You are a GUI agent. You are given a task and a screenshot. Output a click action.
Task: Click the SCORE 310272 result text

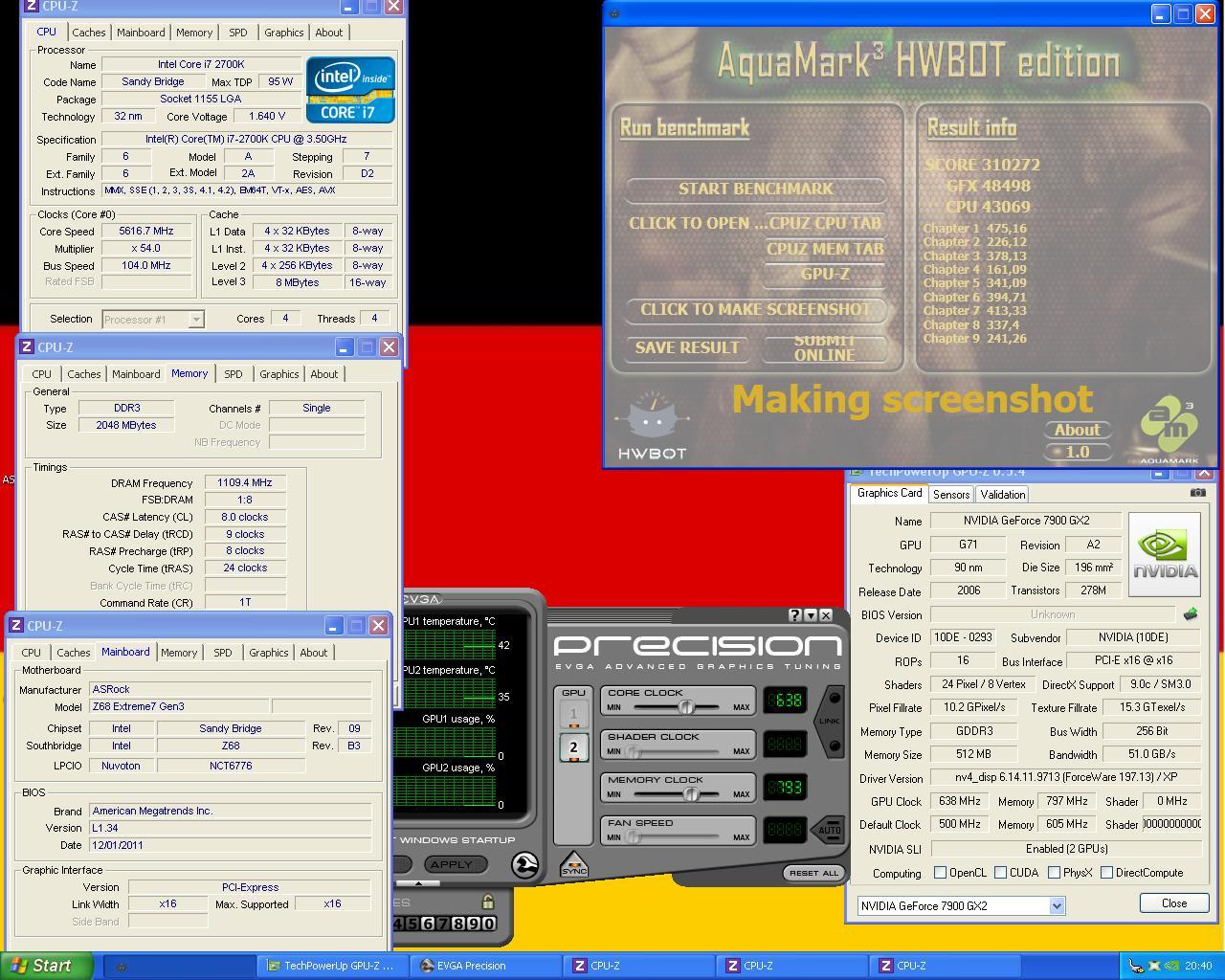tap(982, 165)
